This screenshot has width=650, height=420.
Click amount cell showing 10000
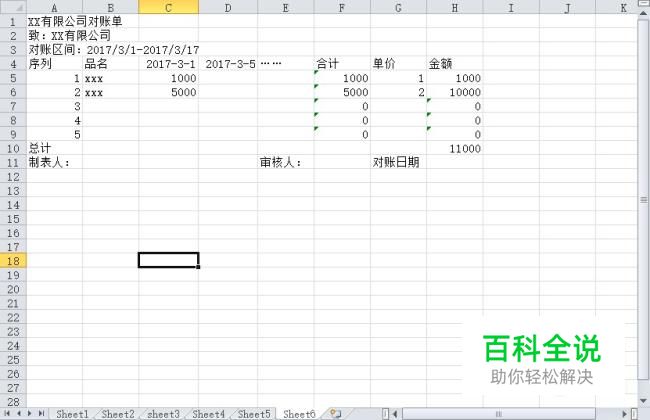[x=455, y=92]
